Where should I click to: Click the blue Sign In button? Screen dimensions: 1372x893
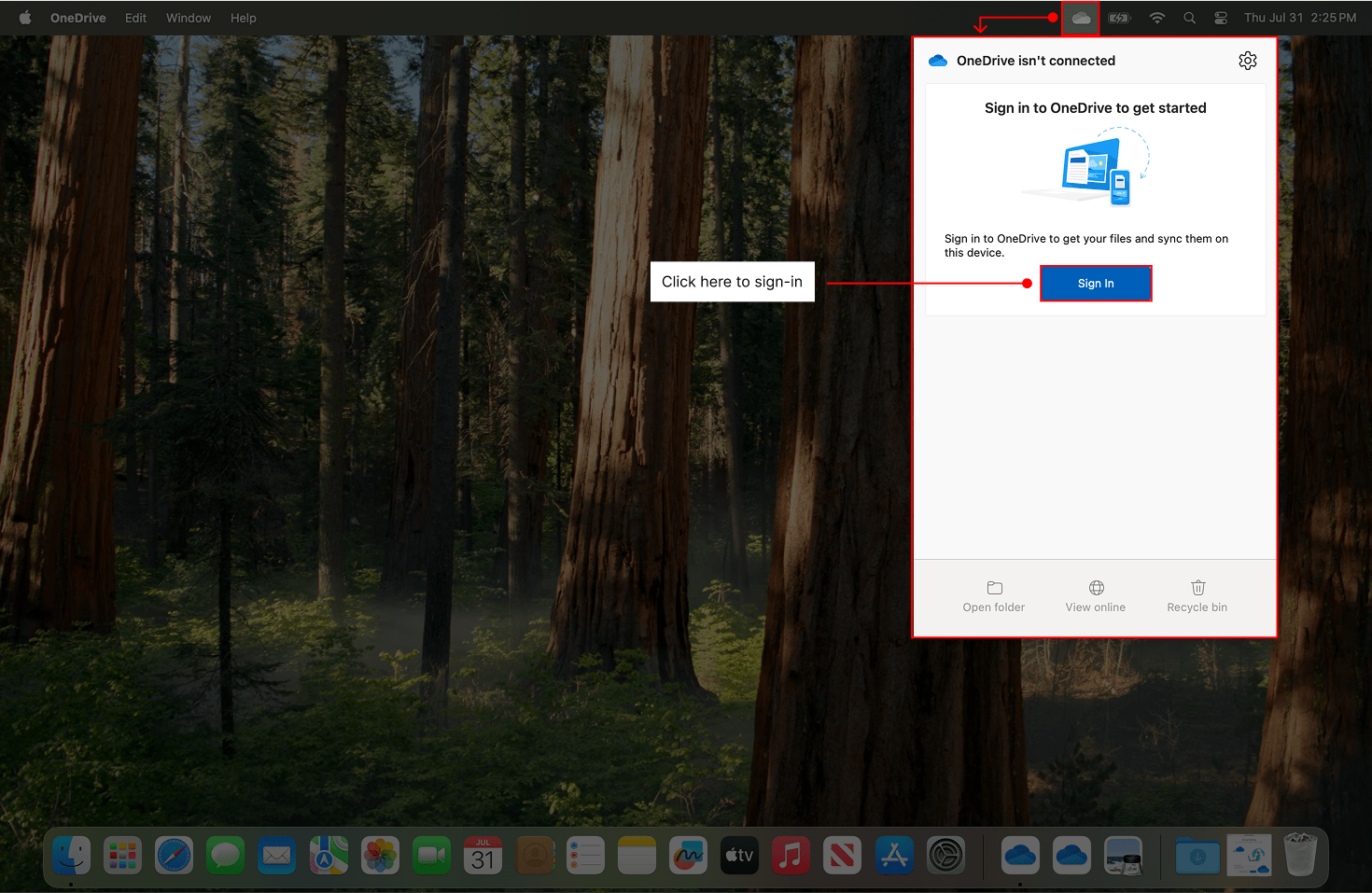(1096, 284)
